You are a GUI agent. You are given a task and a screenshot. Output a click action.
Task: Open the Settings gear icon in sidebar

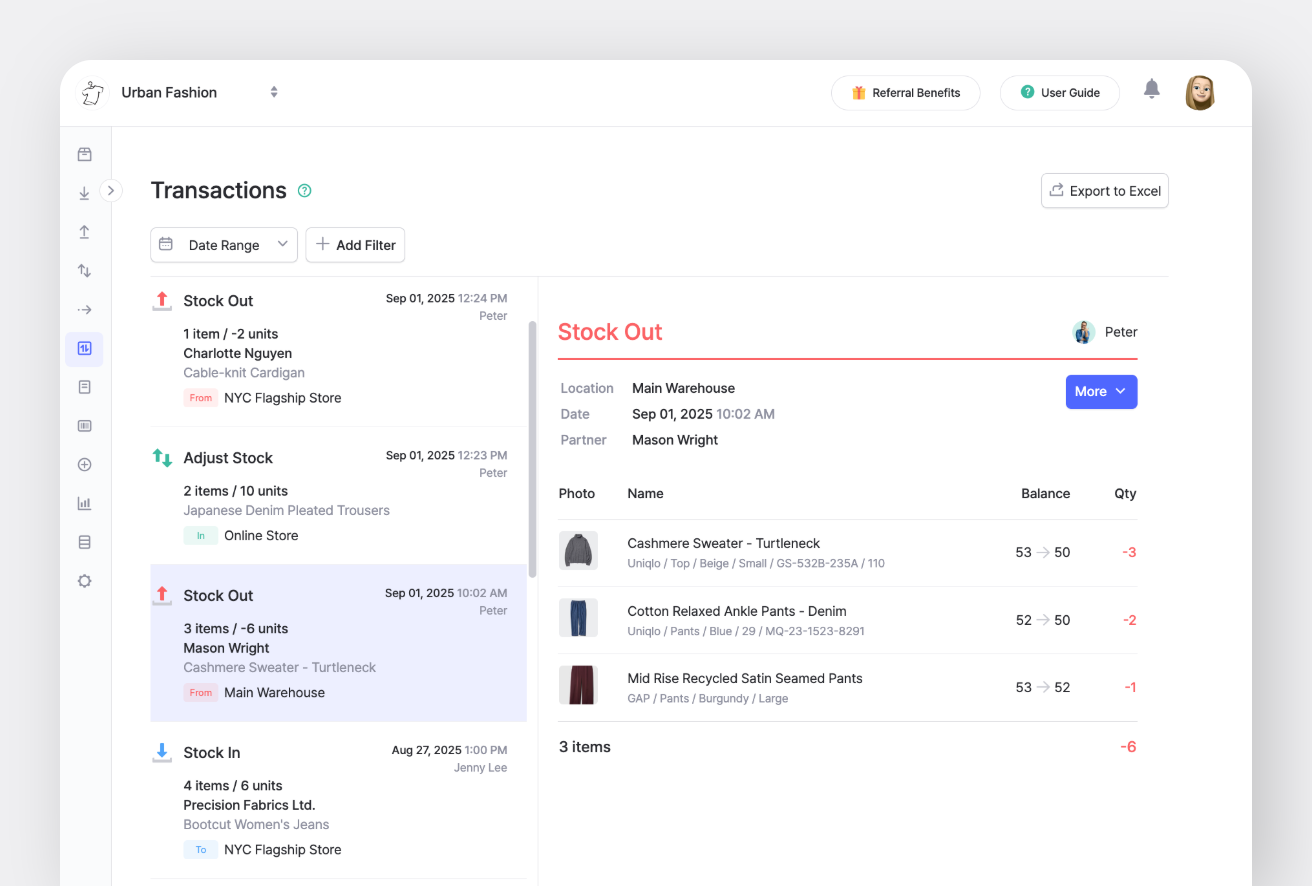point(84,580)
